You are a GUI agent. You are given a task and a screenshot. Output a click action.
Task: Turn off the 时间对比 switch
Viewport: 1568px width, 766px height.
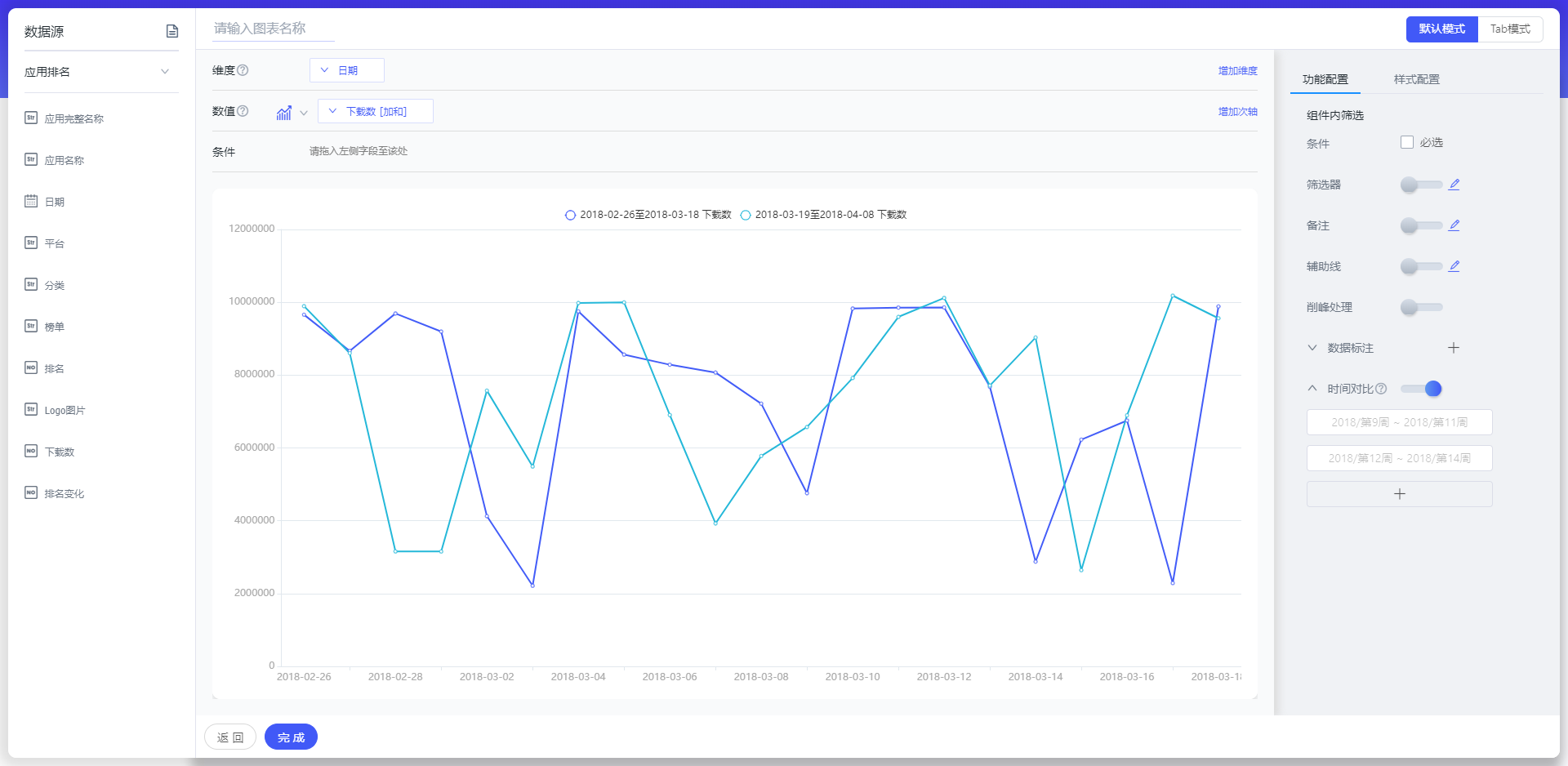click(1422, 389)
